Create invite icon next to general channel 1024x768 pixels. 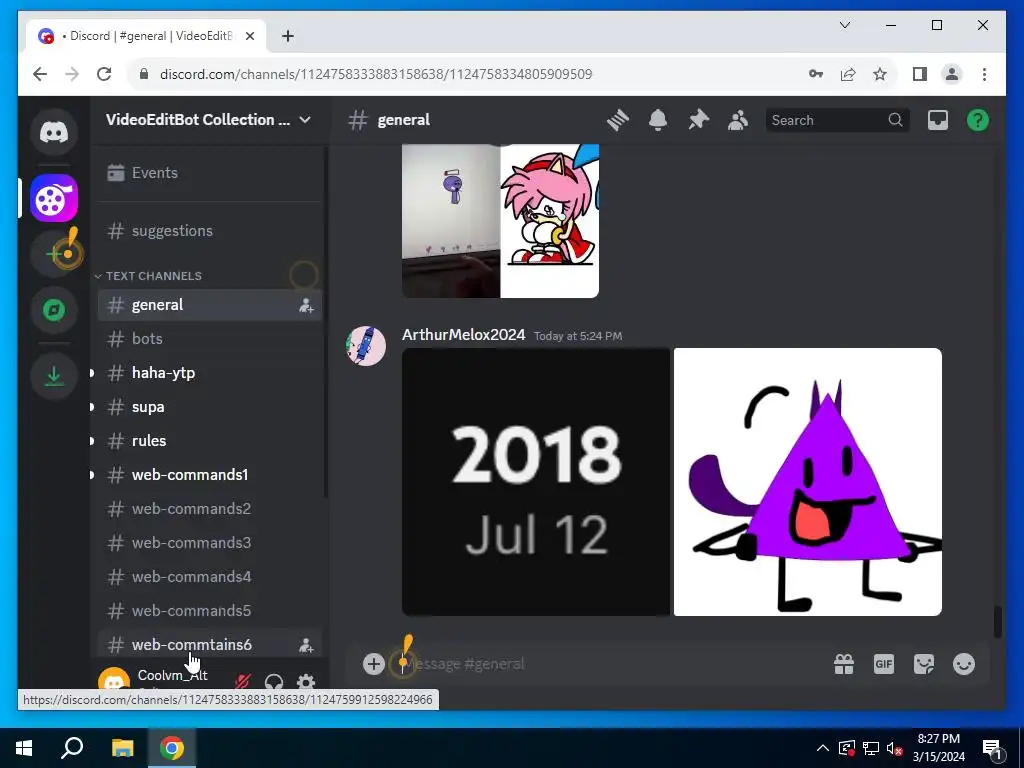(306, 305)
